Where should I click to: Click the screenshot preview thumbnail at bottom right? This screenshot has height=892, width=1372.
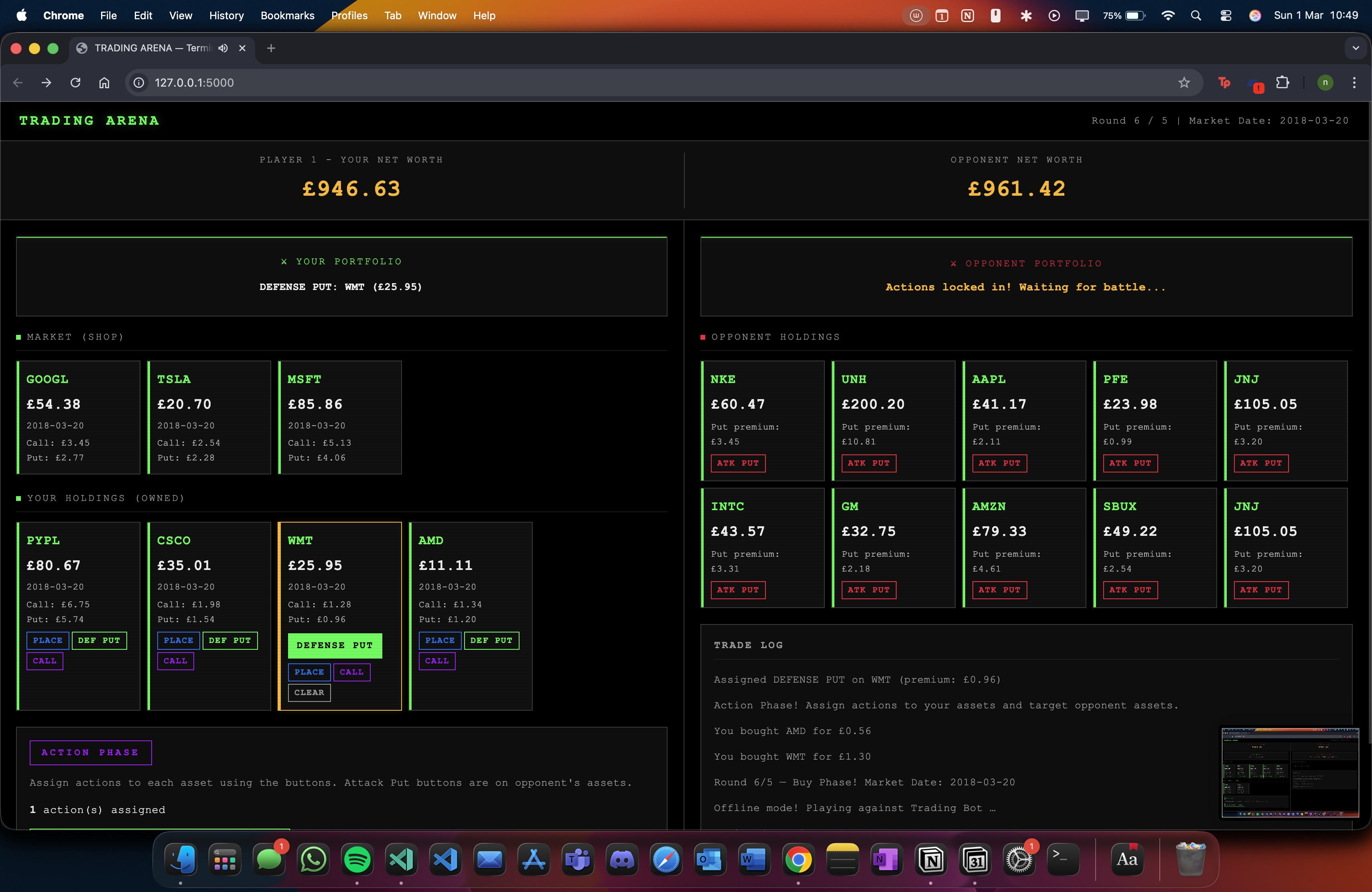1290,772
